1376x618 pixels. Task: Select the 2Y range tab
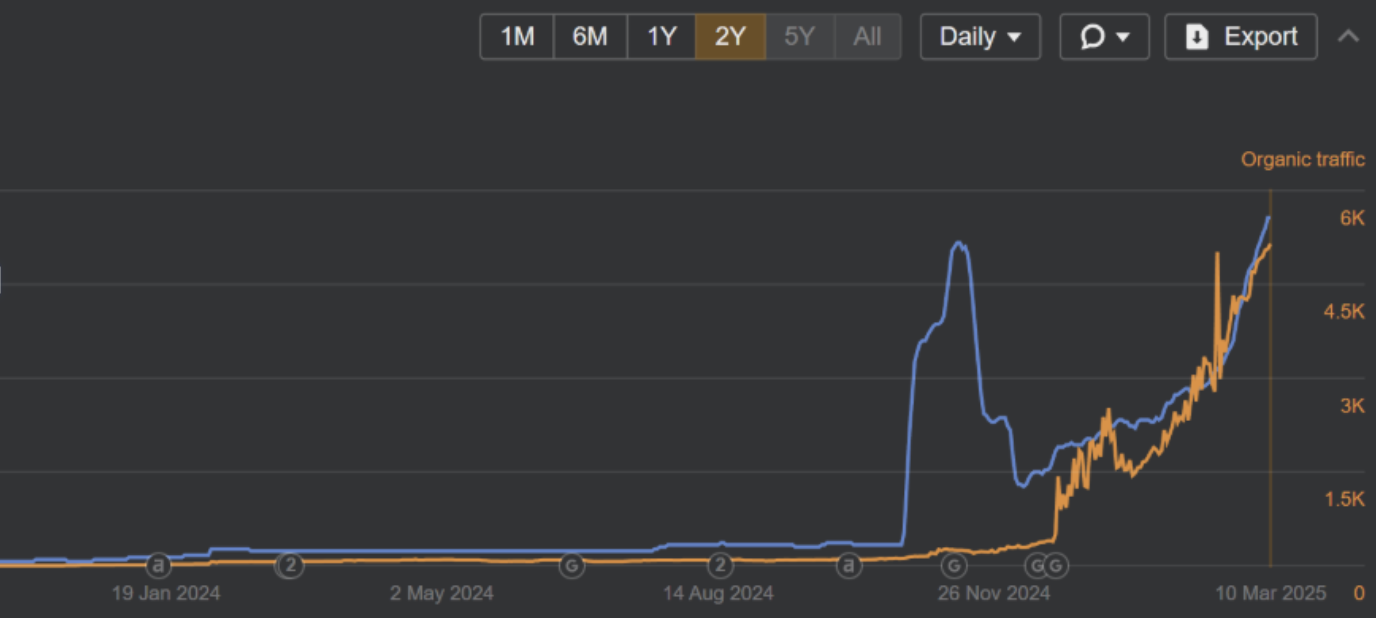tap(730, 36)
